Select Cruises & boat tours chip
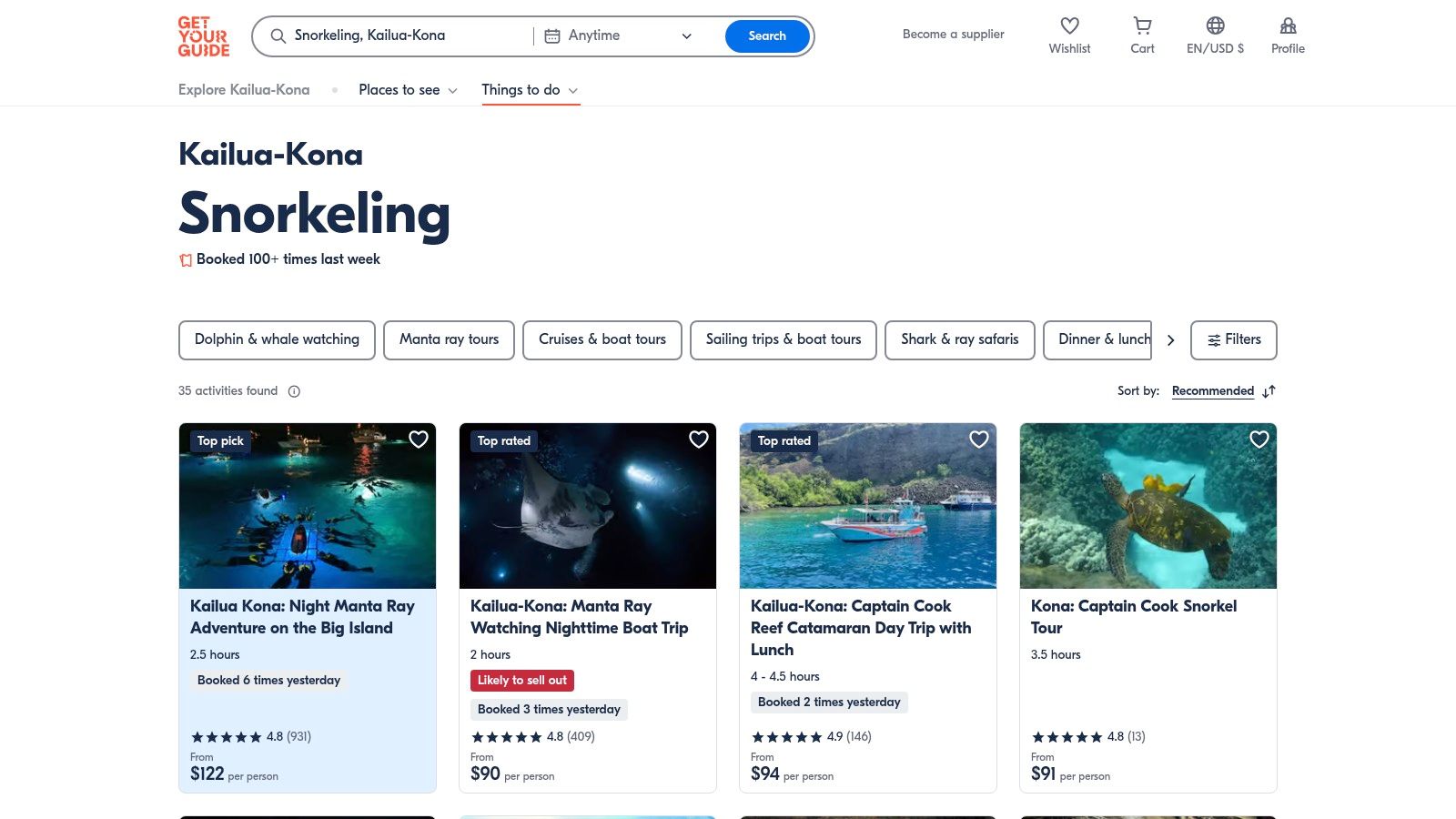 point(602,340)
